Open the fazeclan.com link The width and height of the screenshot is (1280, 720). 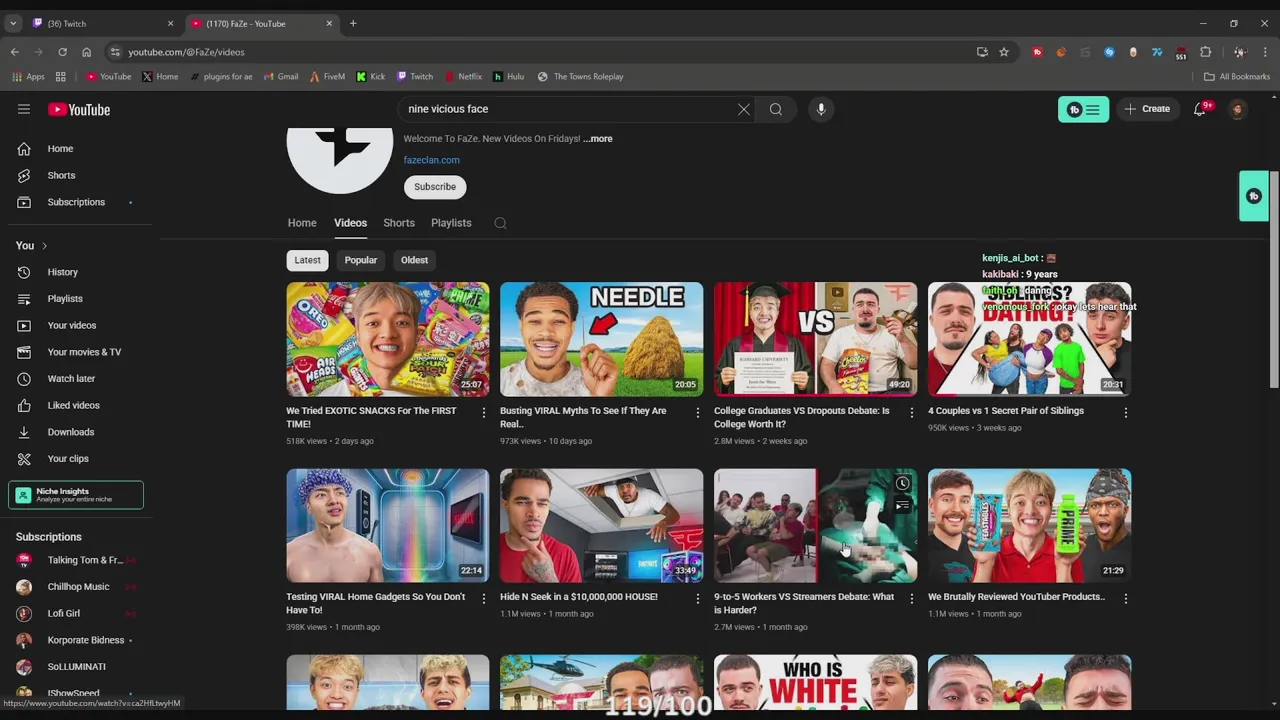tap(432, 160)
